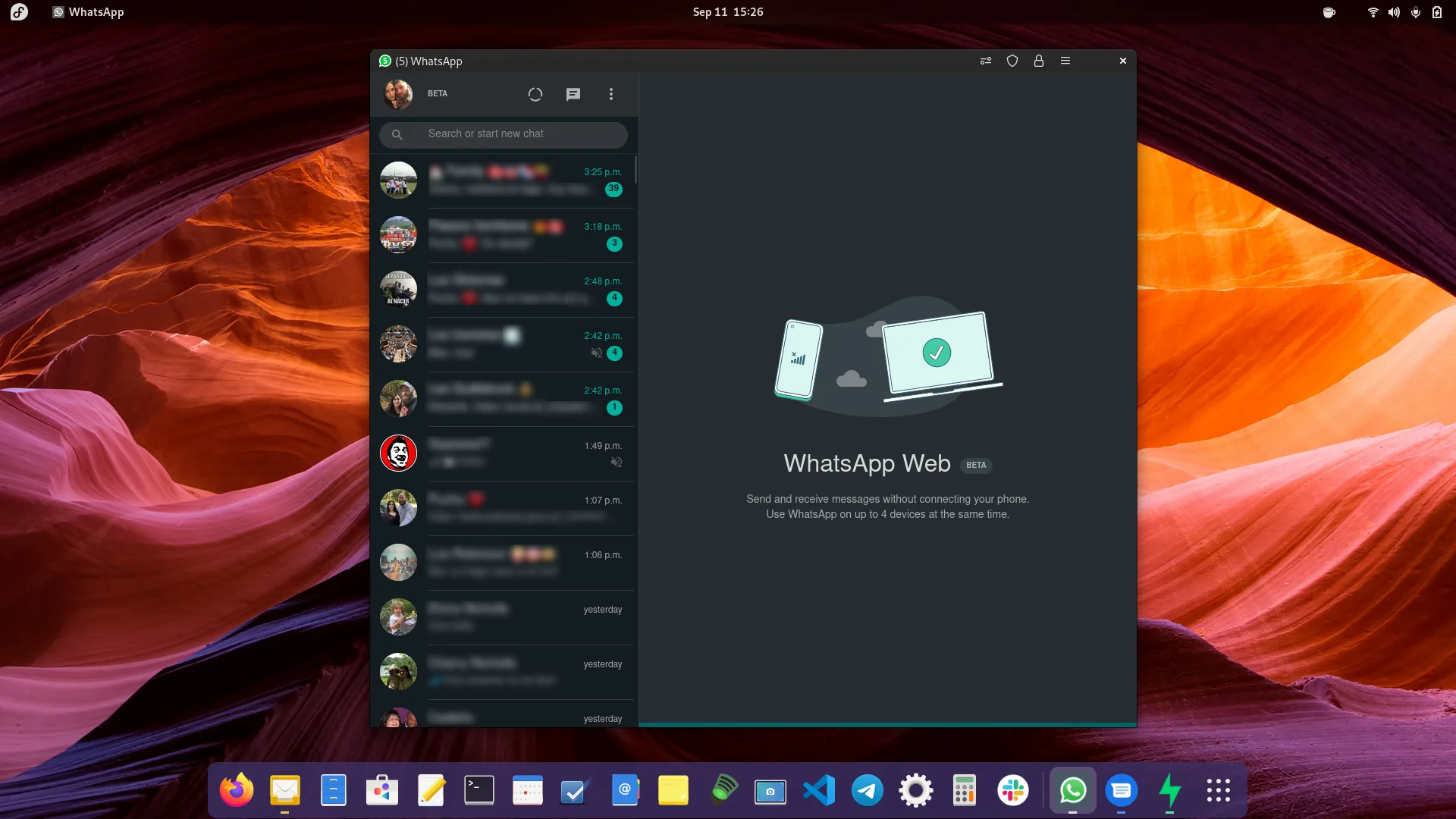Open the green lightning bolt app in the dock
1456x819 pixels.
[1170, 790]
